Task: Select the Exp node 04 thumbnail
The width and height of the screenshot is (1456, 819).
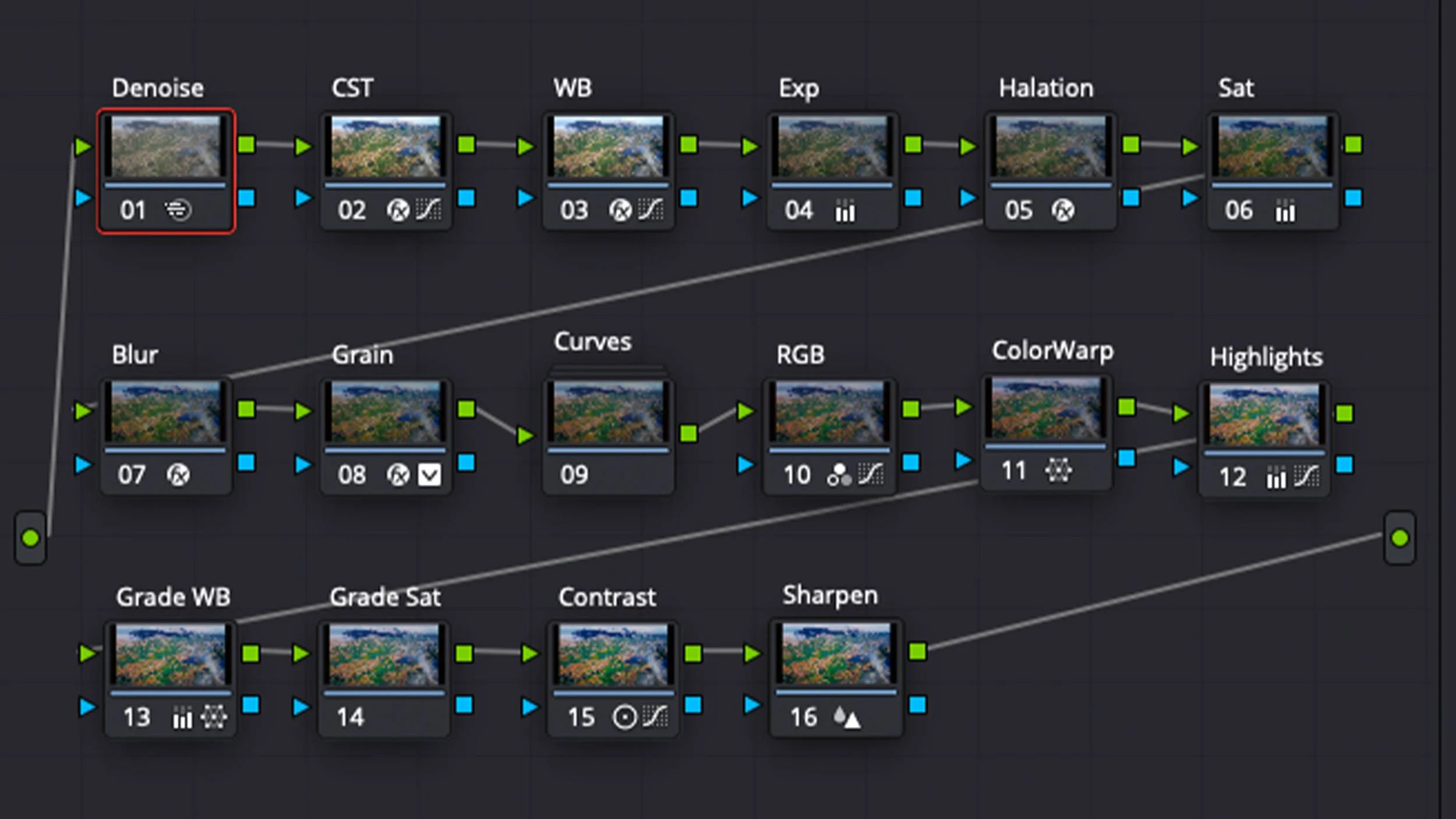Action: (x=832, y=146)
